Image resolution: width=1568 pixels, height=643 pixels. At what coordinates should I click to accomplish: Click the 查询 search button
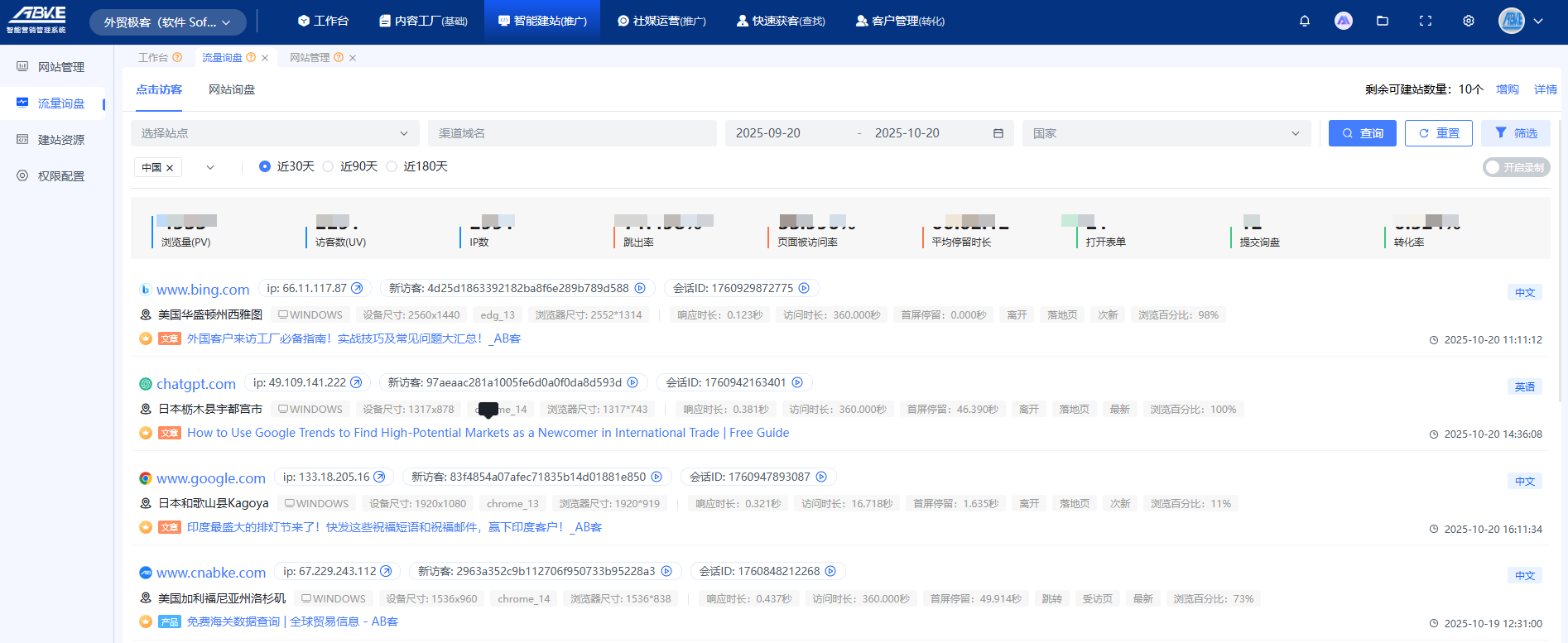point(1362,133)
